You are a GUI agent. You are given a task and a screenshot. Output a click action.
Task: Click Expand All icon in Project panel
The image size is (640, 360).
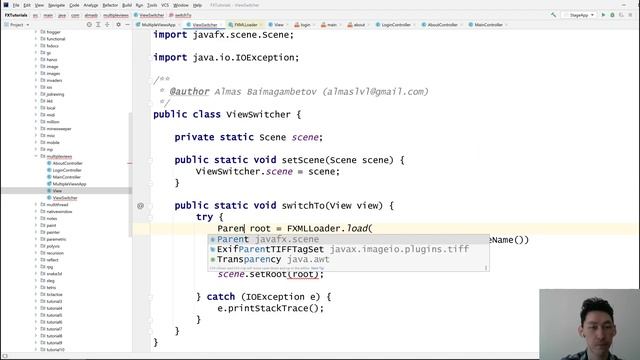coord(98,25)
